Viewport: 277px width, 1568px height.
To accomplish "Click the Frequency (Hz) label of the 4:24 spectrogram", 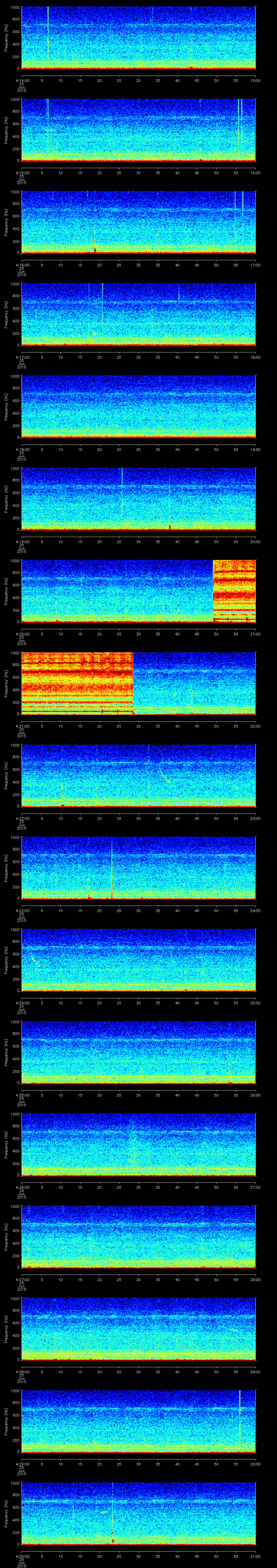I will (7, 960).
